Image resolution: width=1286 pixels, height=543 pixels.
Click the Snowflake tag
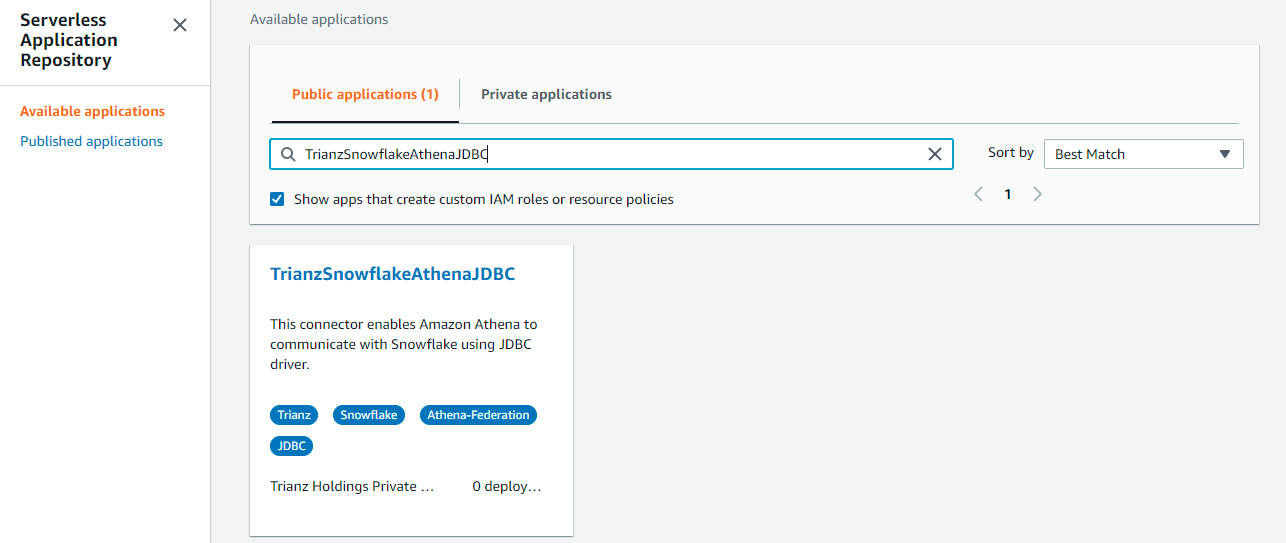coord(369,415)
